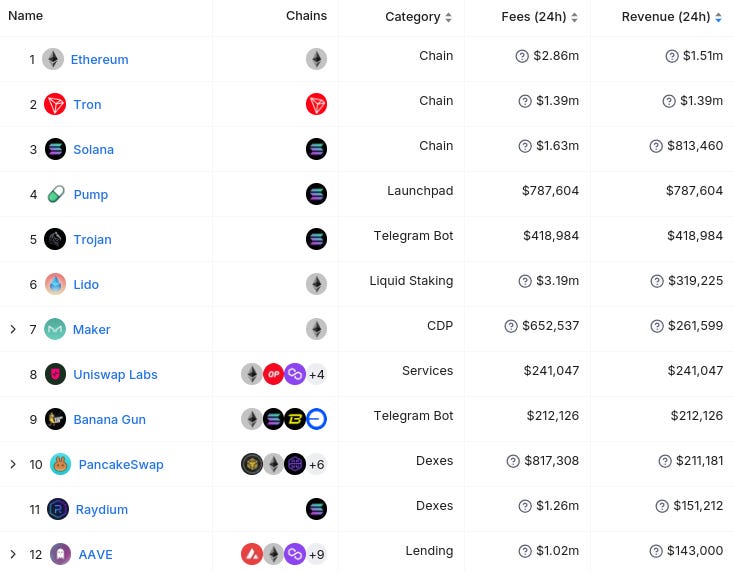The width and height of the screenshot is (734, 572).
Task: Open the Banana Gun link
Action: click(x=110, y=419)
